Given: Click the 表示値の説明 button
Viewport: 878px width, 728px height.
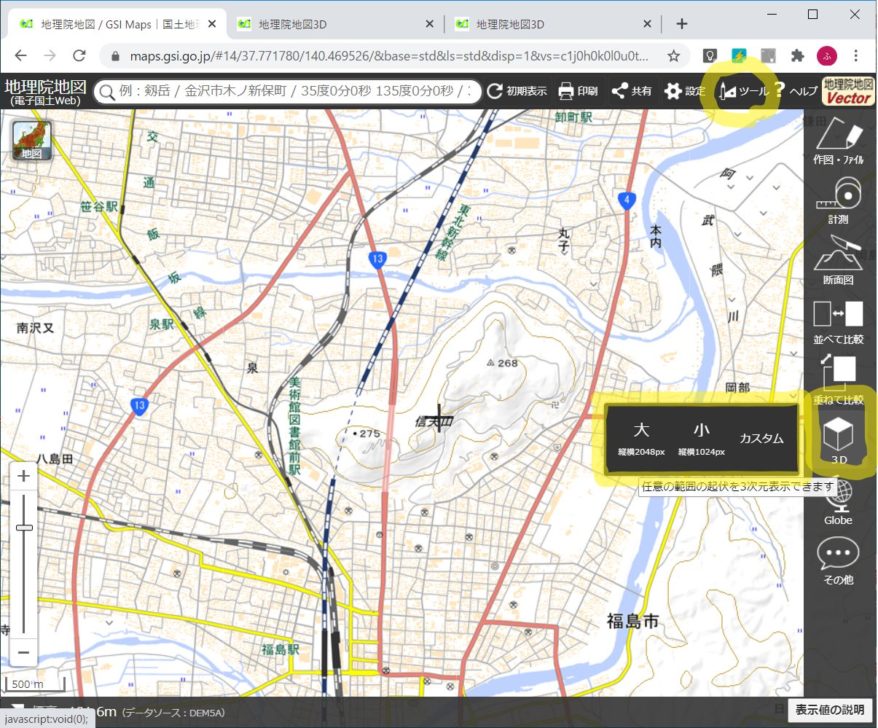Looking at the screenshot, I should [x=829, y=709].
